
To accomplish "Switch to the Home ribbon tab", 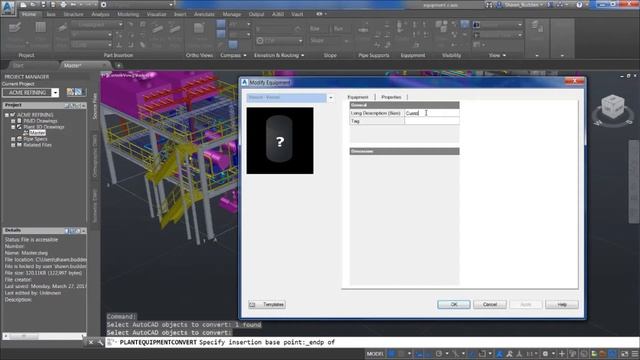I will (29, 14).
